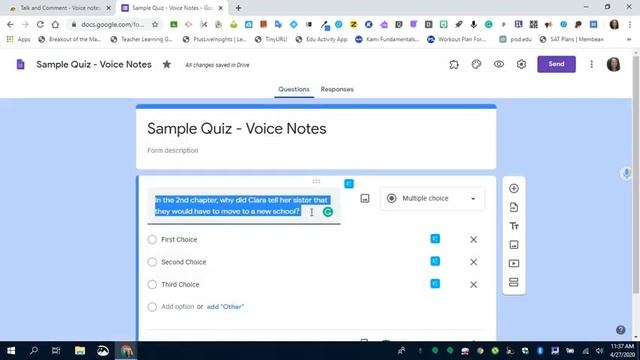Add an image from side toolbar
Screen dimensions: 640x360
click(514, 245)
